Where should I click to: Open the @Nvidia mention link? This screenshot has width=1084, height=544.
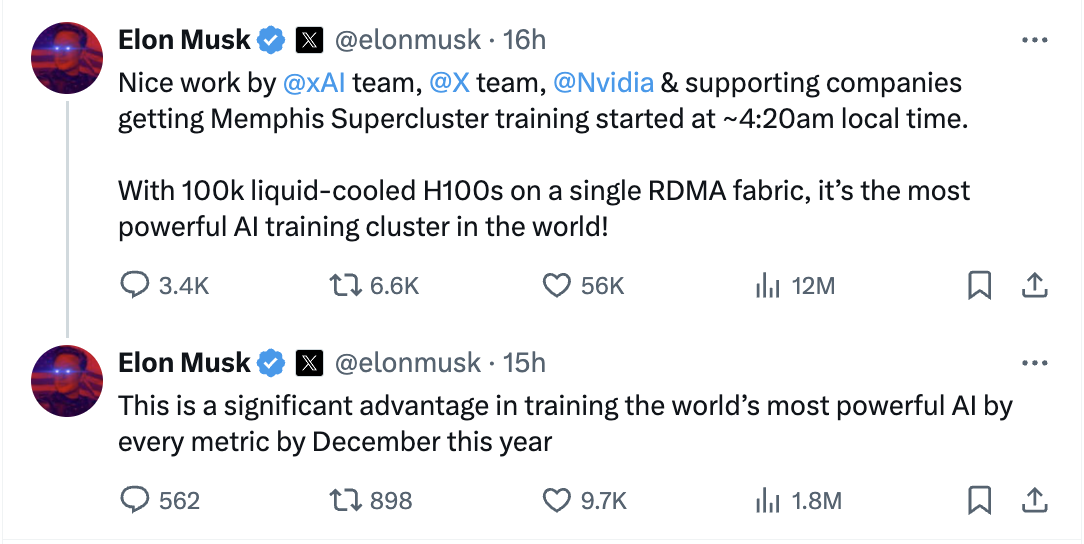pyautogui.click(x=604, y=83)
